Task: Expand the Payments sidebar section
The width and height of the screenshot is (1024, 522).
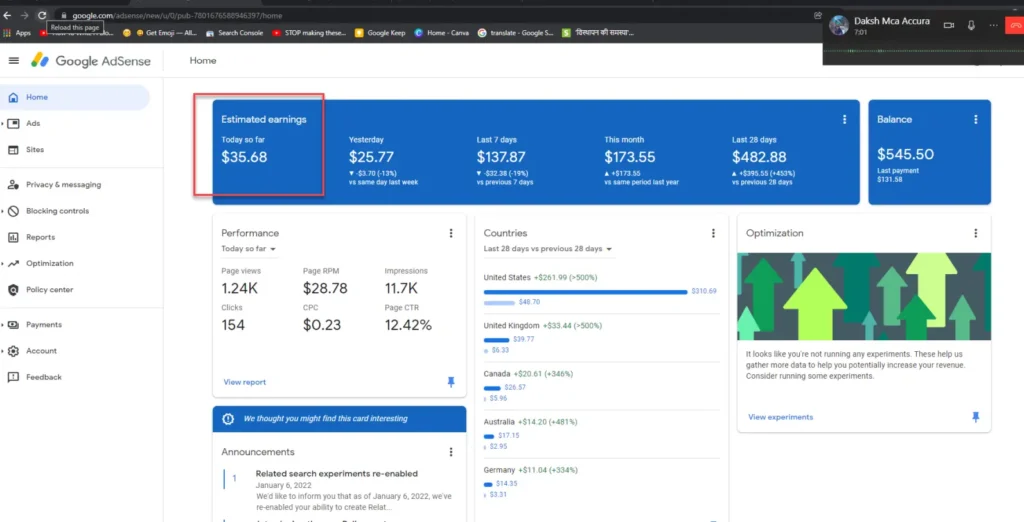Action: [x=43, y=325]
